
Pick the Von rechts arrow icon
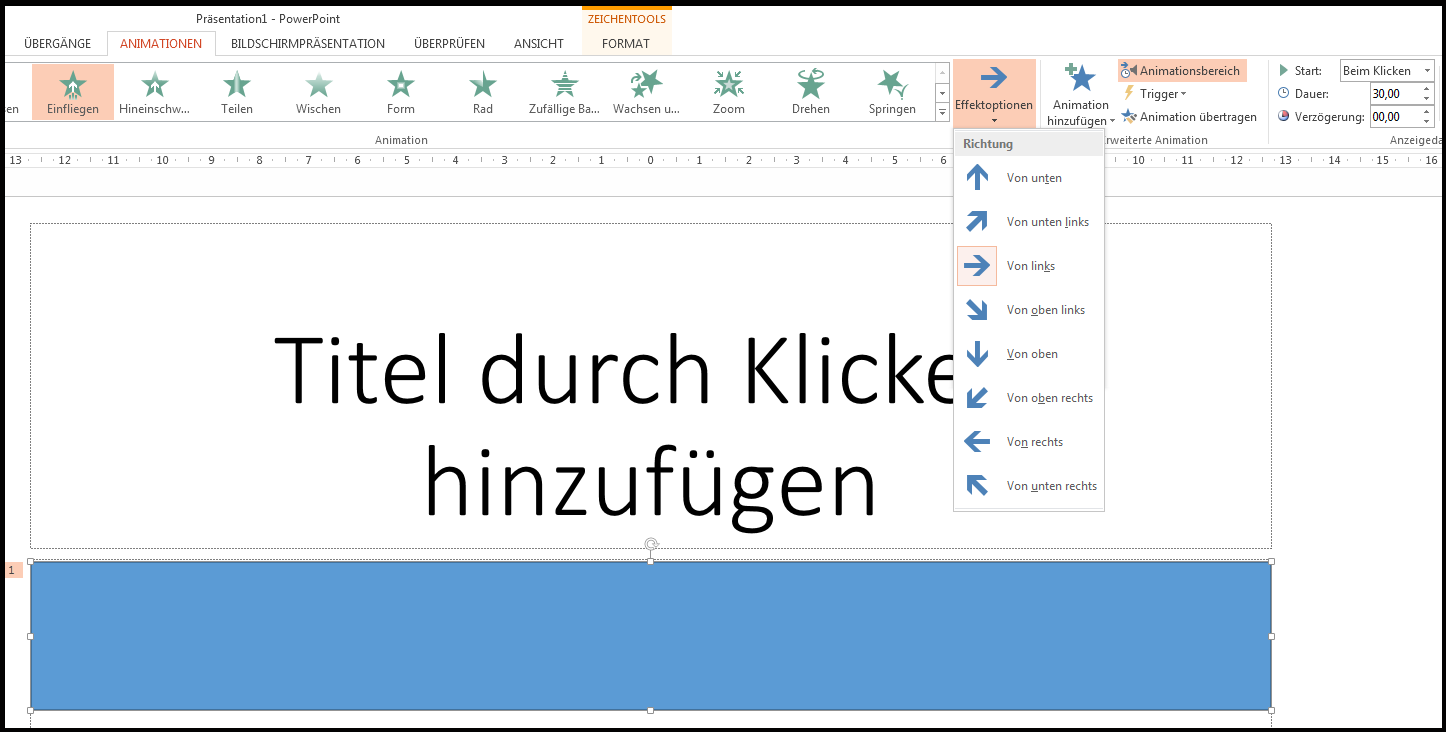pyautogui.click(x=977, y=442)
